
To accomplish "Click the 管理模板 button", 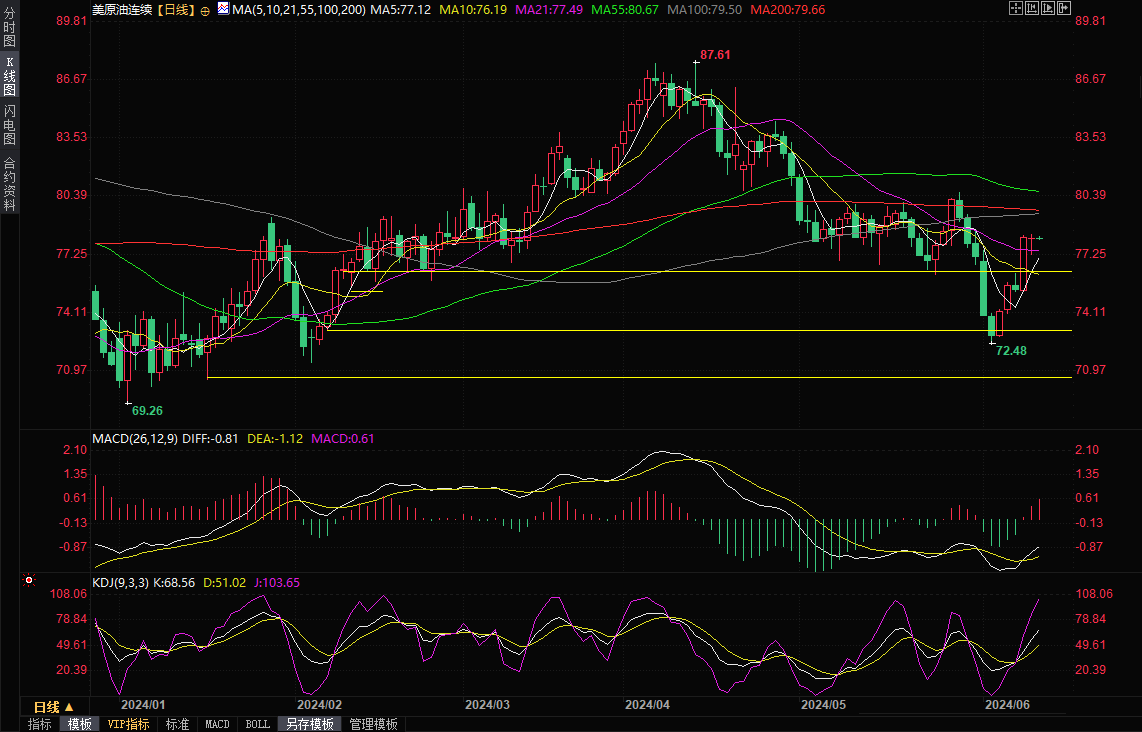I will (373, 724).
